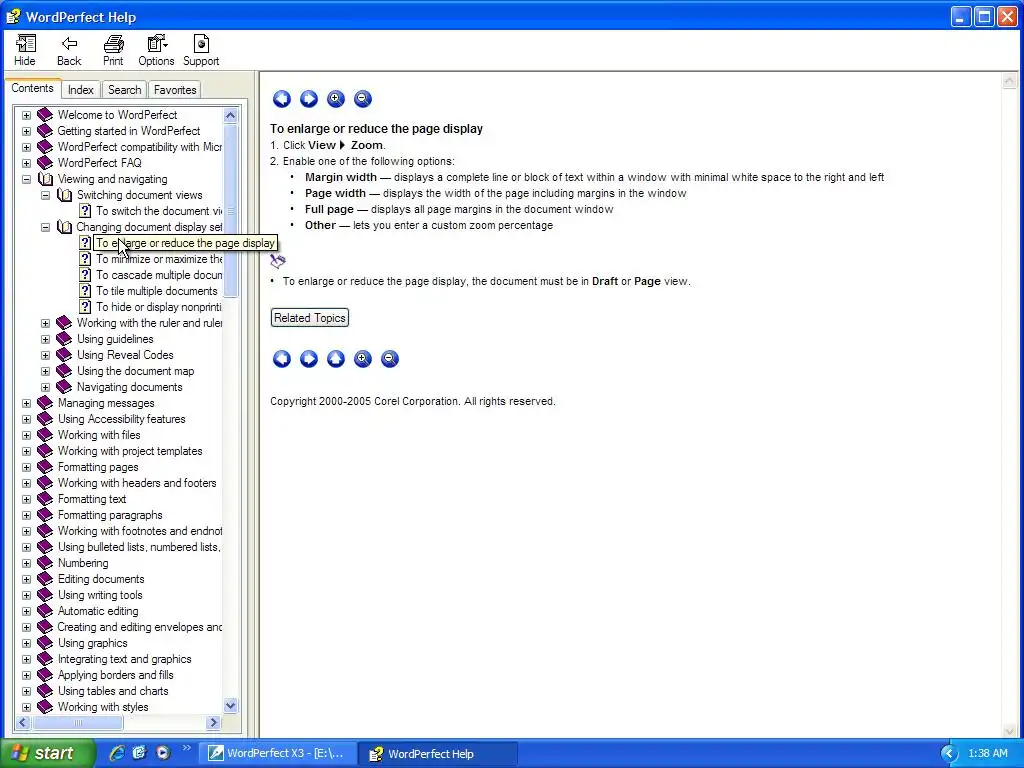Click WordPerfect Help taskbar button
1024x768 pixels.
pos(440,754)
